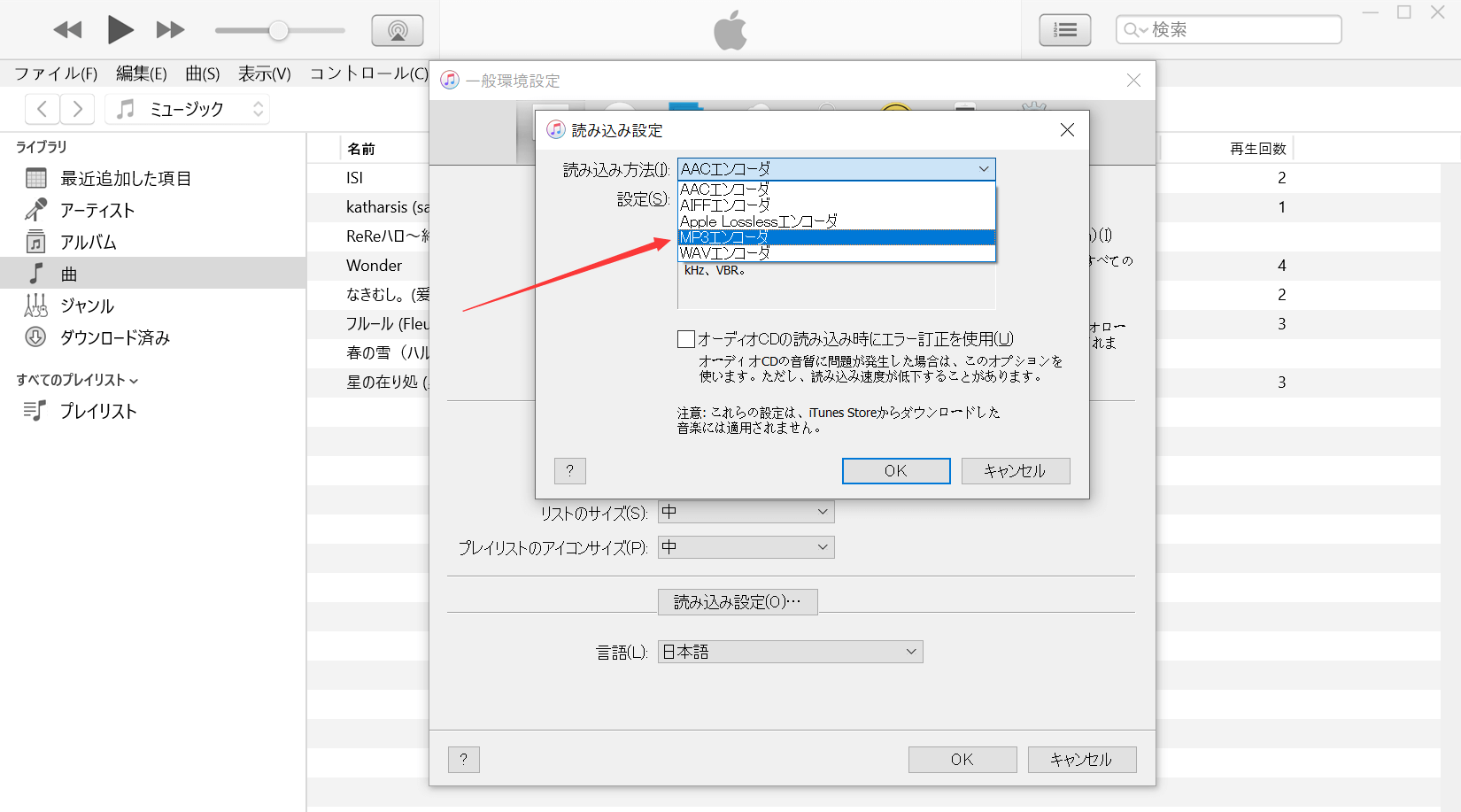This screenshot has height=812, width=1461.
Task: Open the ファイル(F) menu
Action: (56, 73)
